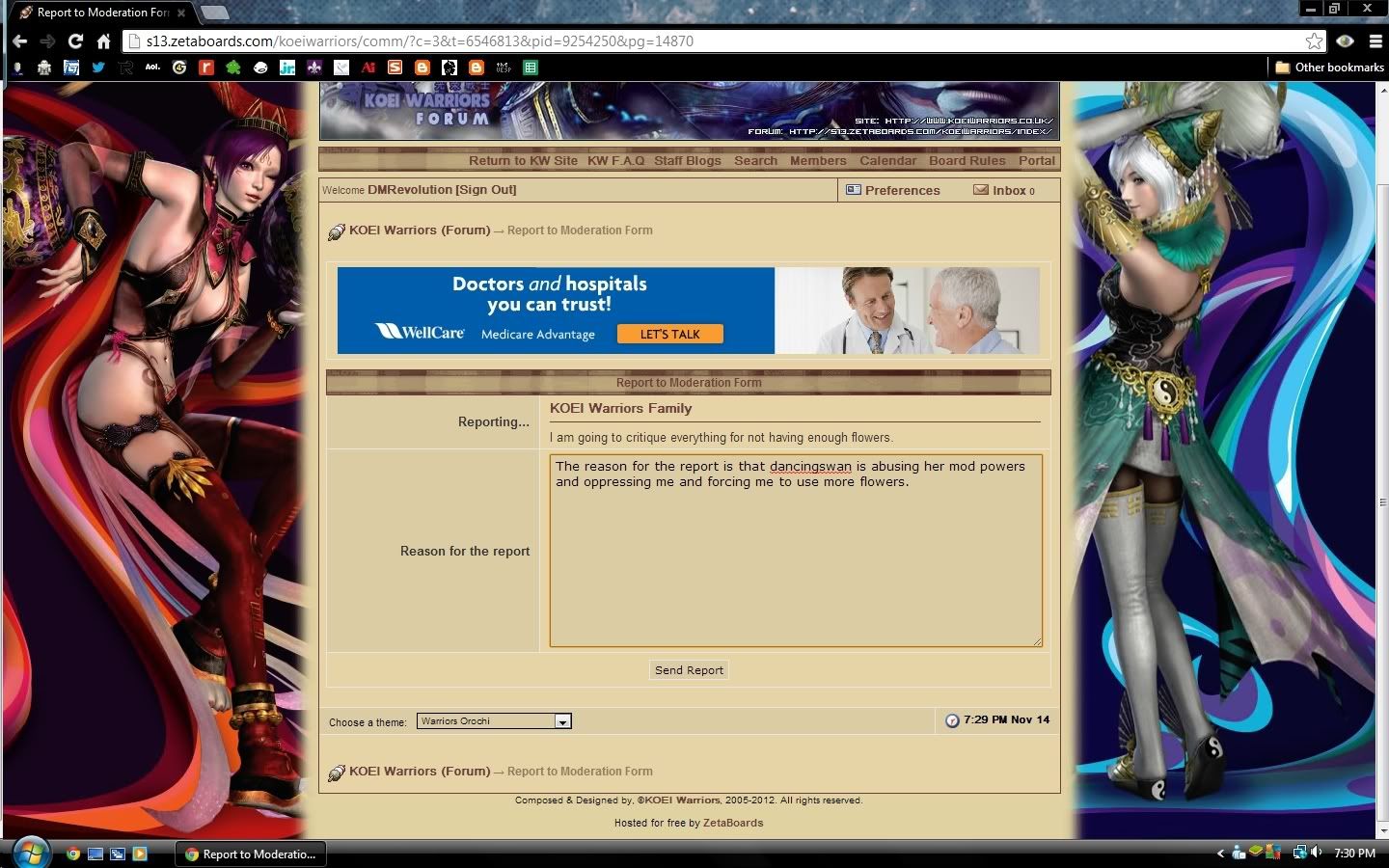This screenshot has height=868, width=1389.
Task: Reload the page with the refresh icon
Action: (x=75, y=41)
